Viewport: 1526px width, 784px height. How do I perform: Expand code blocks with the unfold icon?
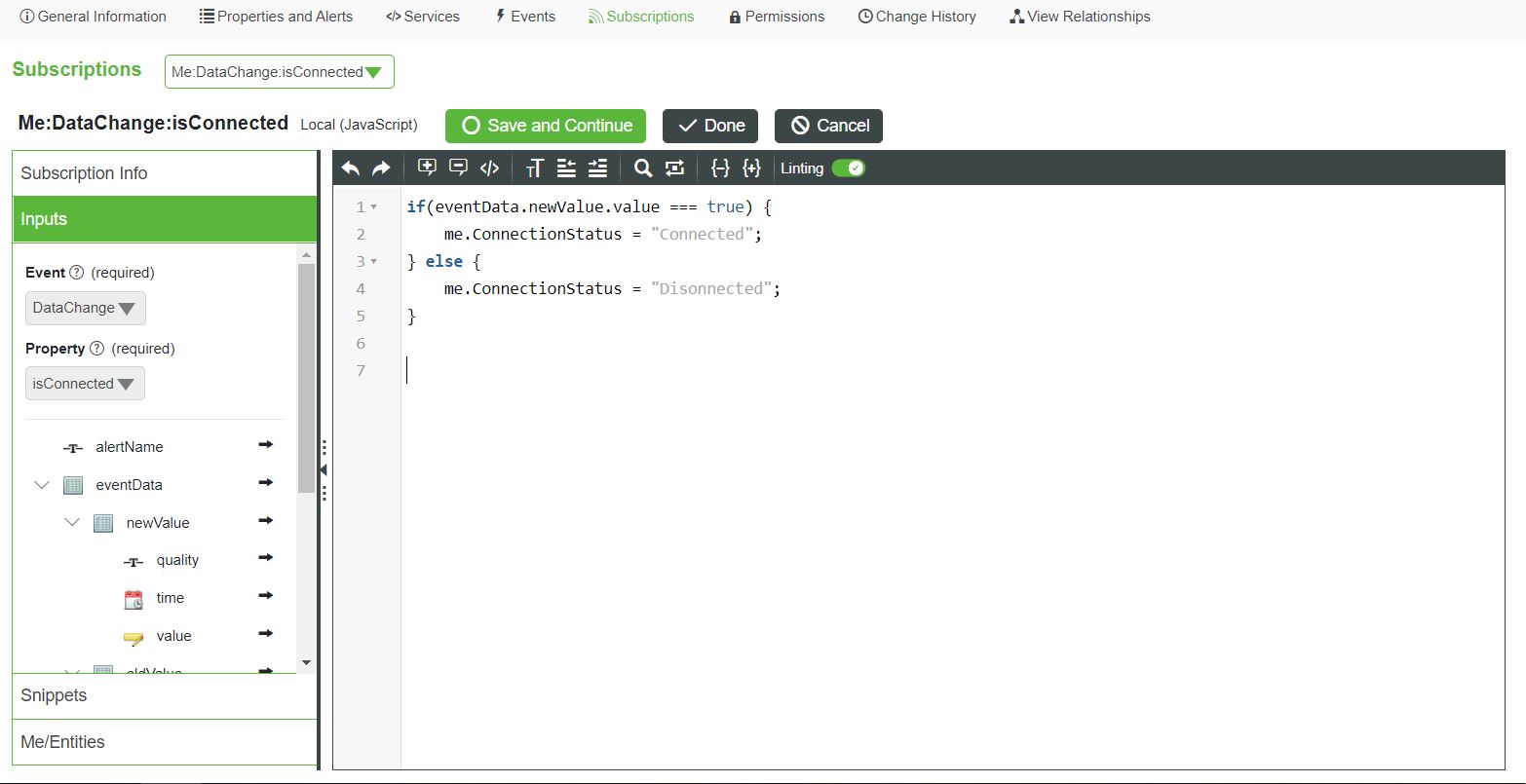click(x=751, y=168)
